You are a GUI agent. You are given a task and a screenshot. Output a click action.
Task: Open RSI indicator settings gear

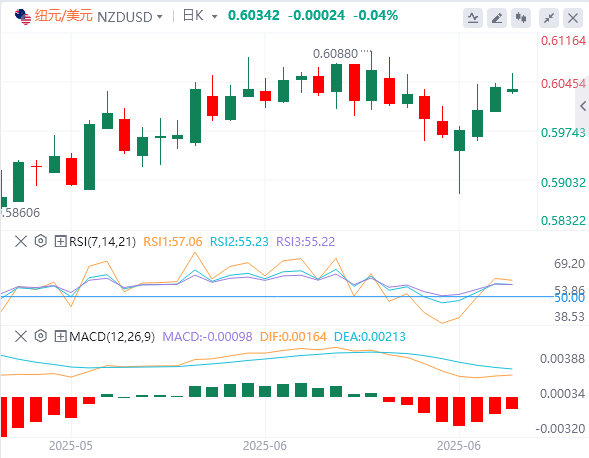(x=41, y=241)
